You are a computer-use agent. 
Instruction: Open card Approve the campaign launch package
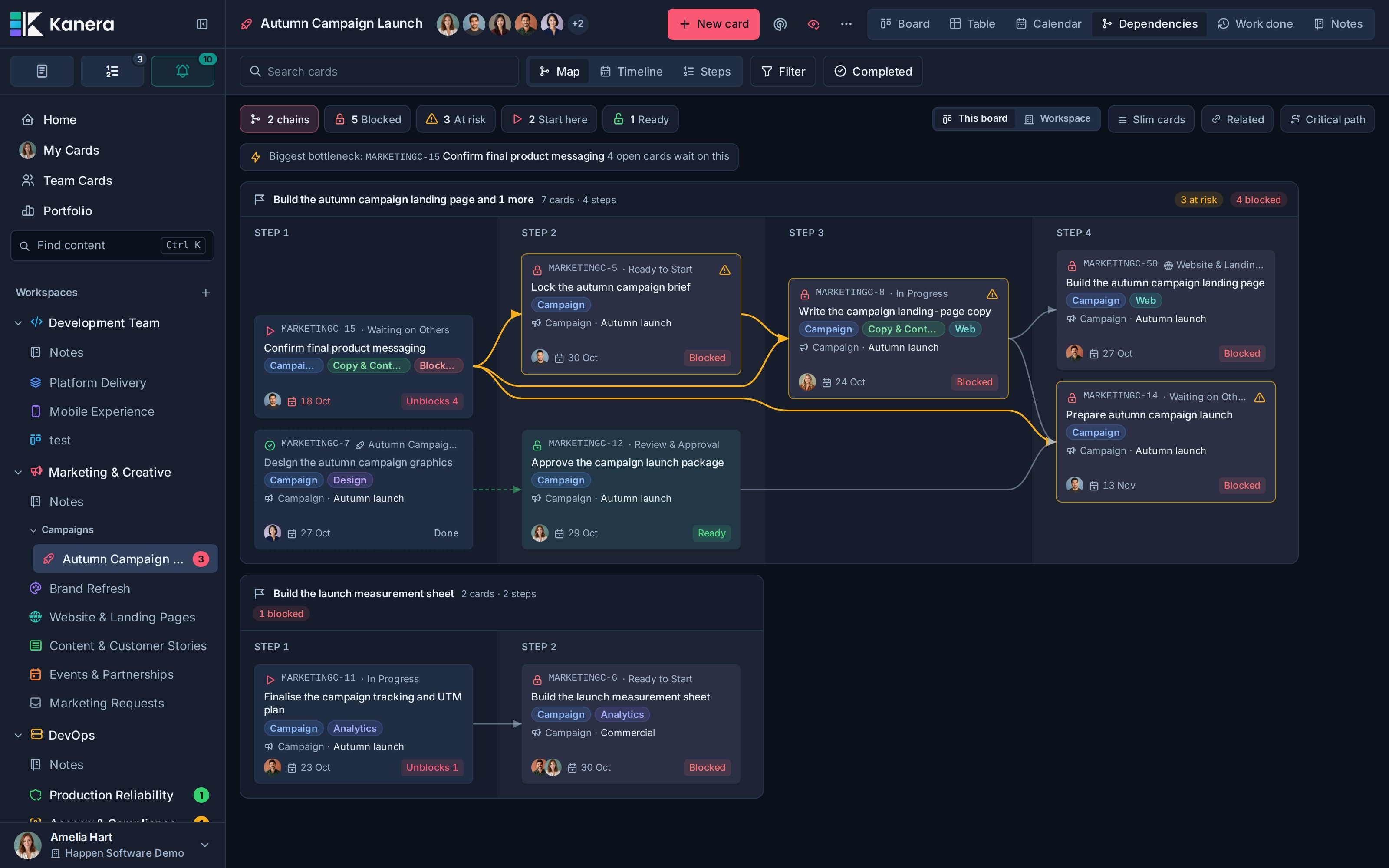(631, 490)
